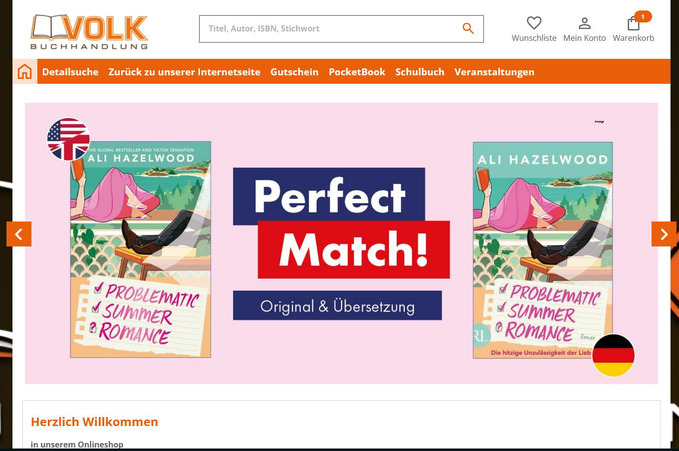Screen dimensions: 679x451
Task: Open the PocketBook menu item
Action: tap(357, 72)
